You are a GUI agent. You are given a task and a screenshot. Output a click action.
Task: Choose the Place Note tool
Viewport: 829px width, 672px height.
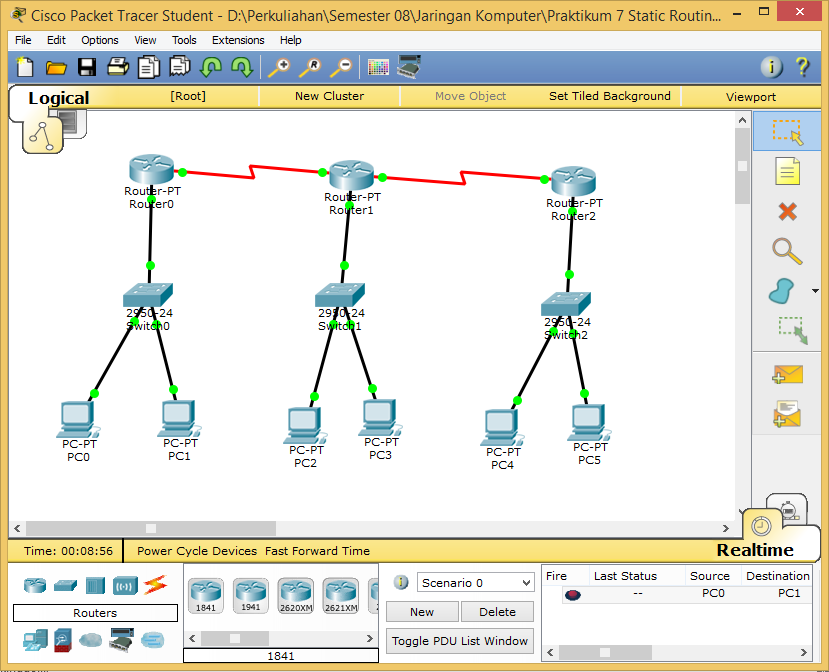[788, 171]
